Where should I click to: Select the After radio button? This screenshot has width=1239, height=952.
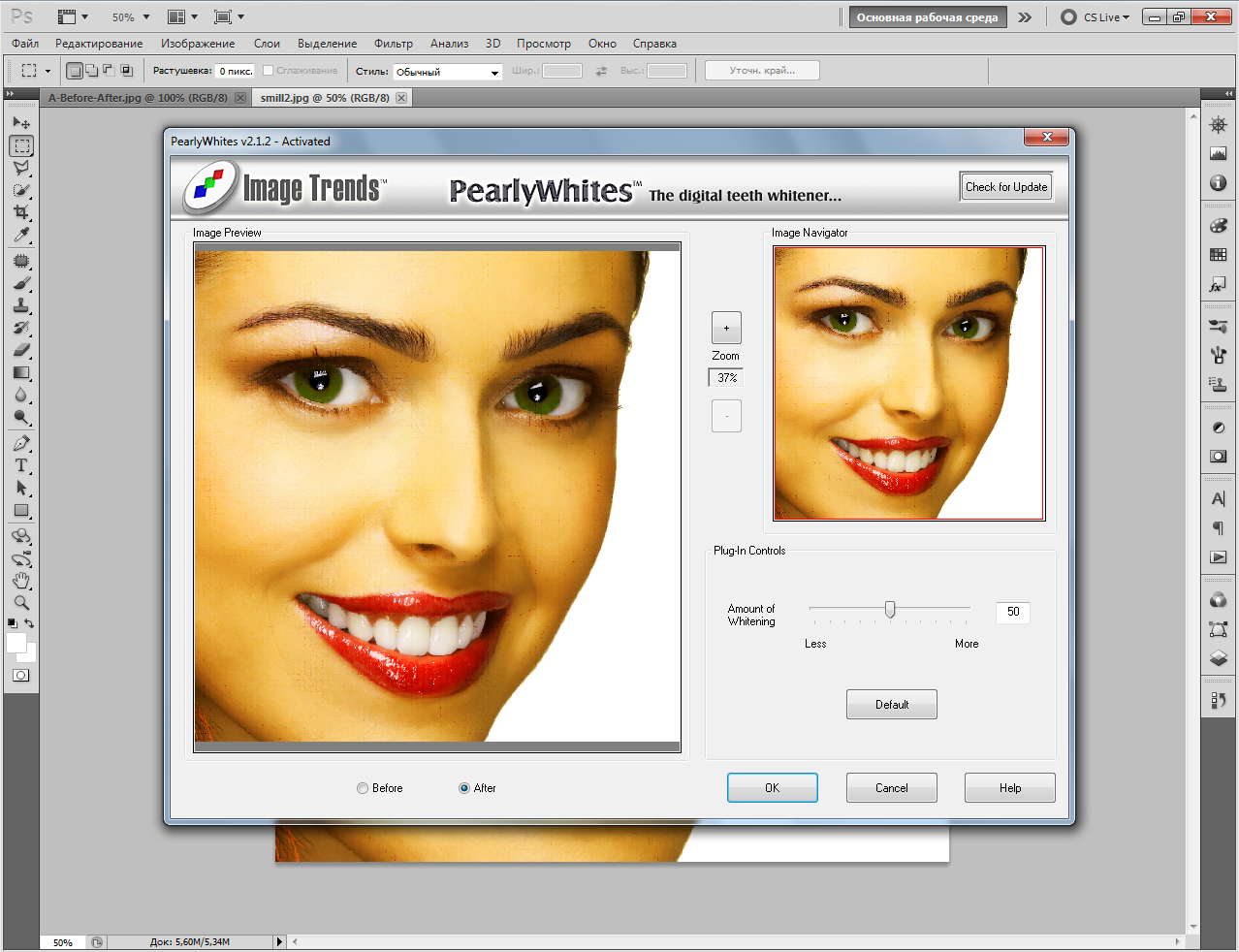tap(464, 788)
